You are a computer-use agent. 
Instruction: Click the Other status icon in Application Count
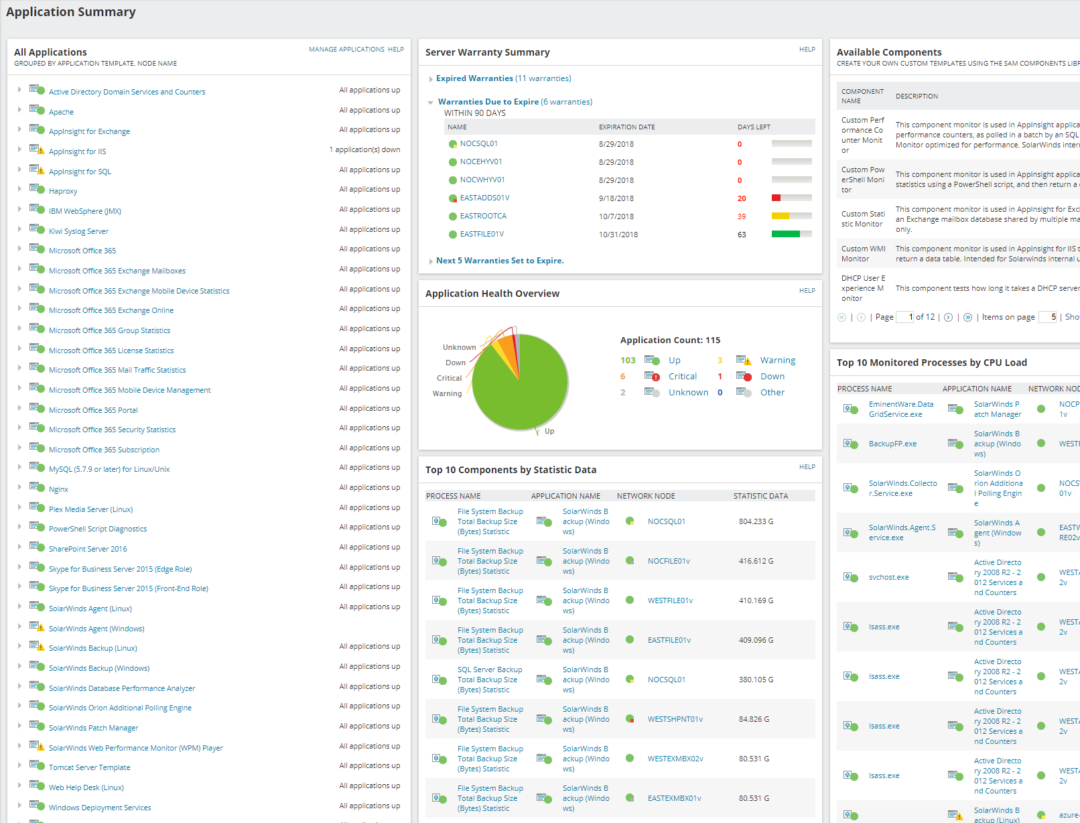tap(743, 392)
